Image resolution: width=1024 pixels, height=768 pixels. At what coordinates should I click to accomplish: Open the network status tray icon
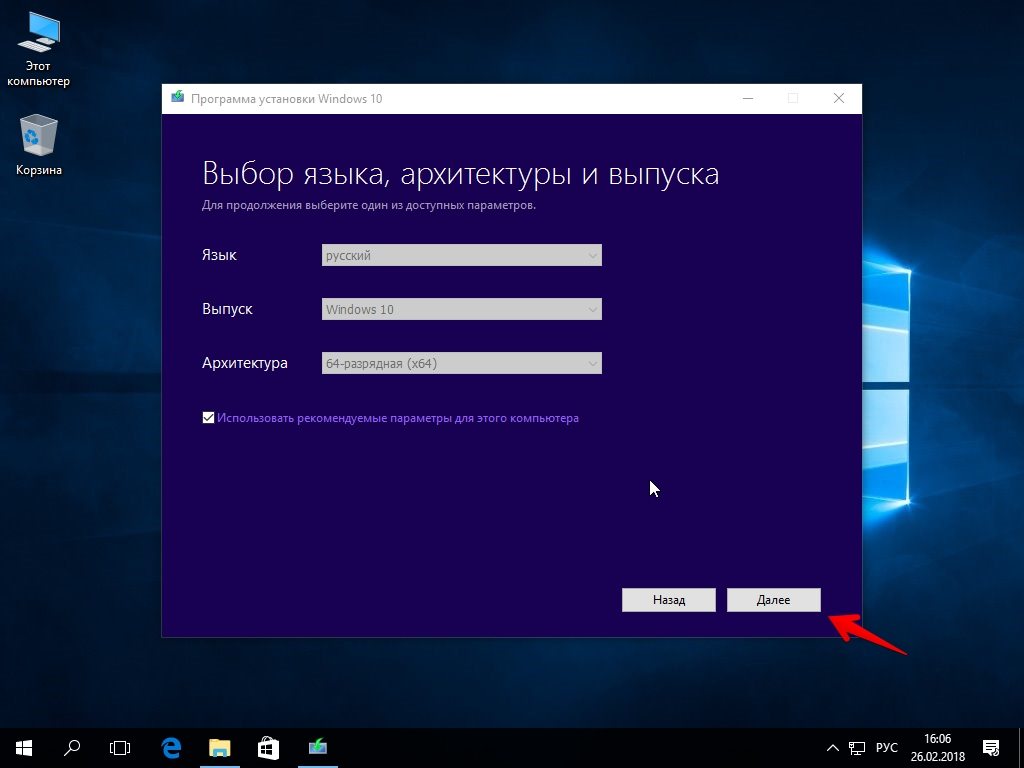click(x=857, y=748)
